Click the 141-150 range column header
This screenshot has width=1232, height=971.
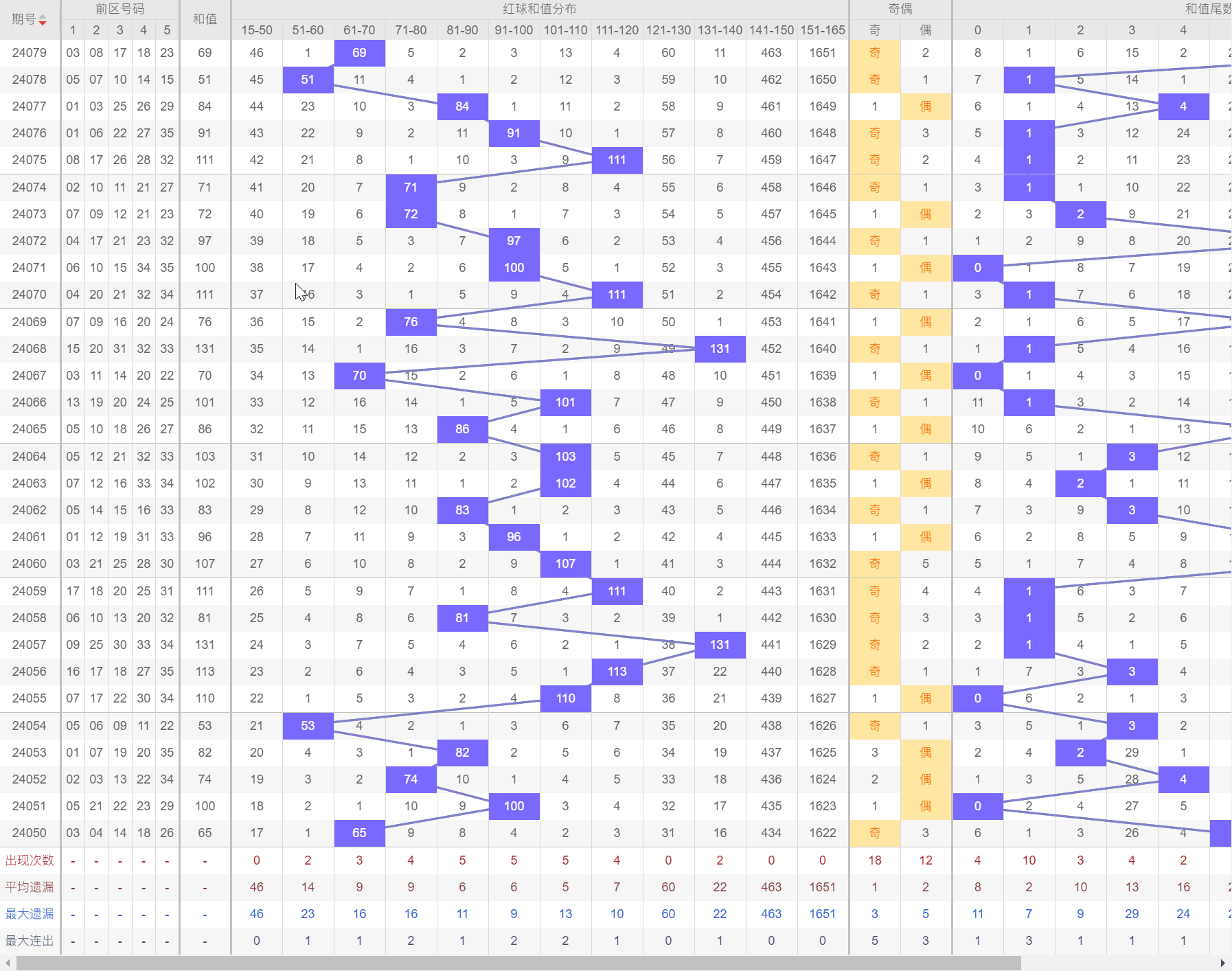771,30
